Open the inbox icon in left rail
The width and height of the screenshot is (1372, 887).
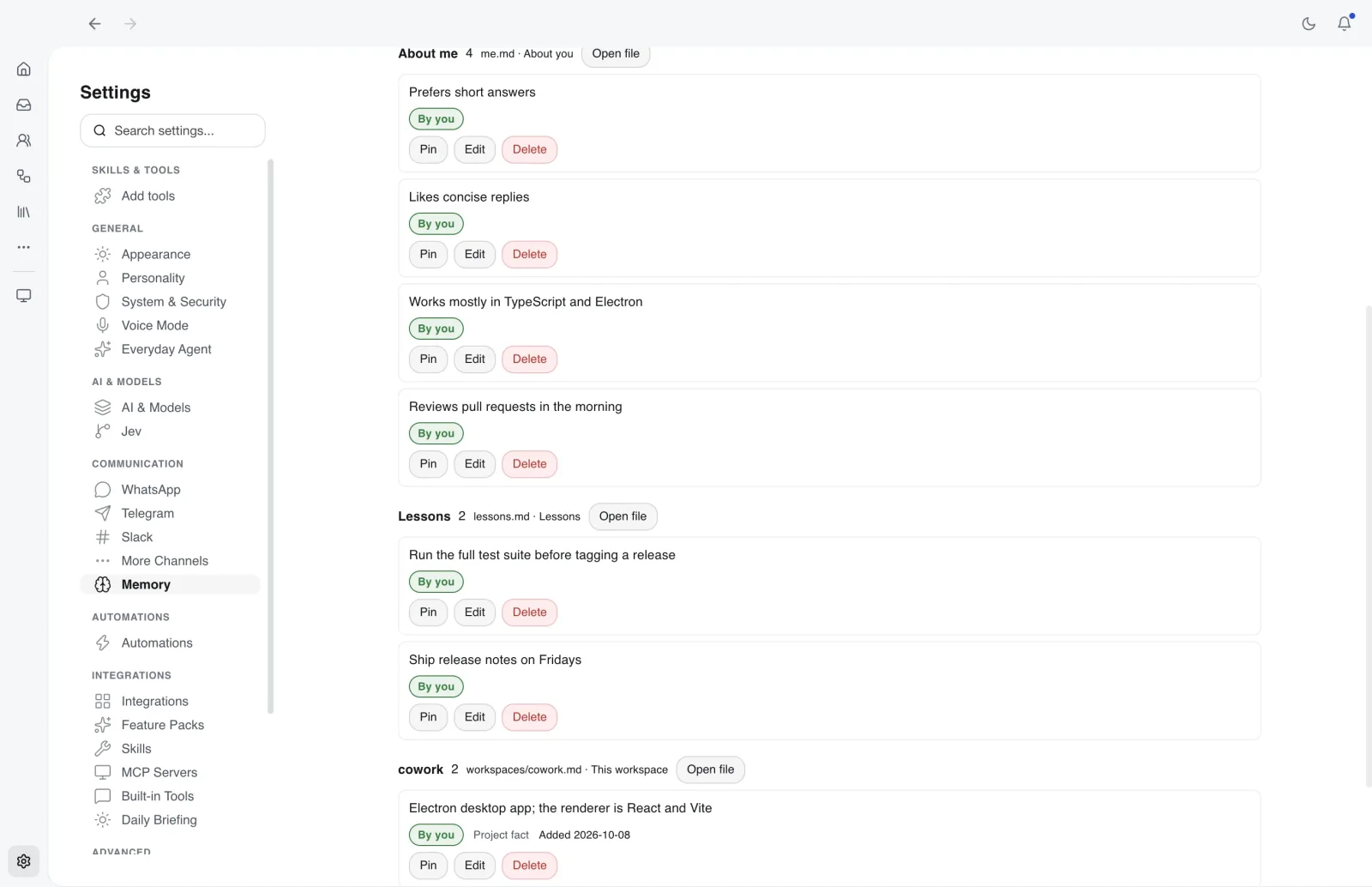tap(24, 105)
